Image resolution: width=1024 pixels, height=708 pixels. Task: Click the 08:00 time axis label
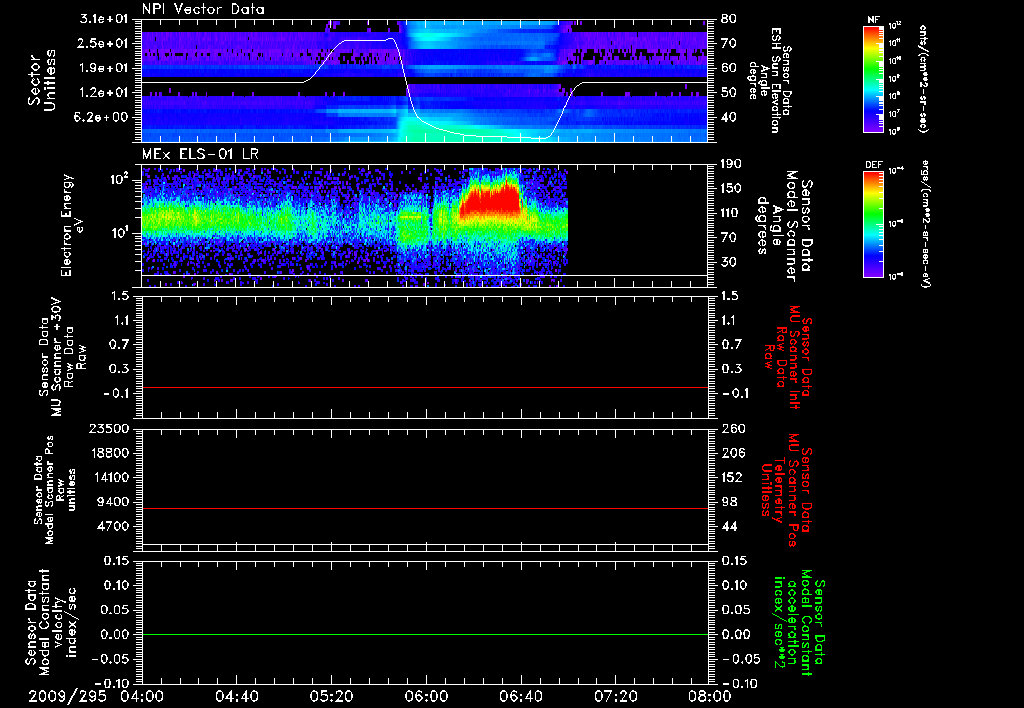(x=710, y=696)
